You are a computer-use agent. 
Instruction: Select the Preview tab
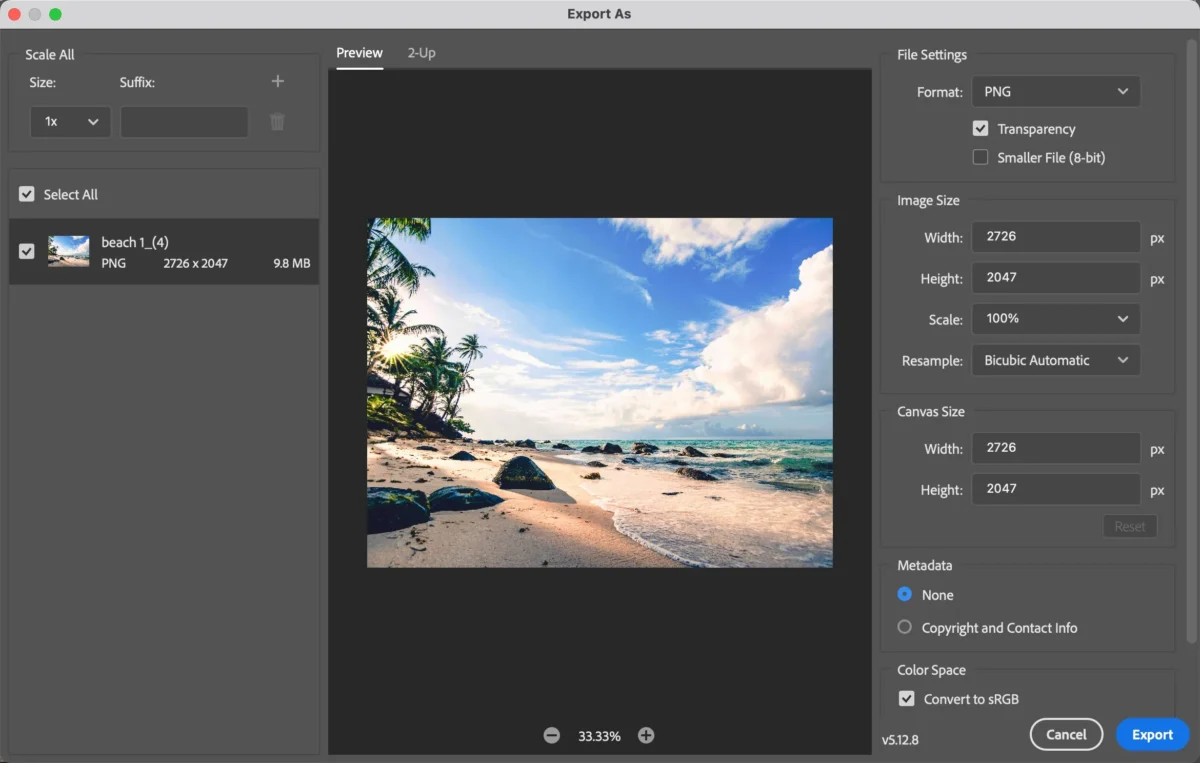[x=359, y=53]
